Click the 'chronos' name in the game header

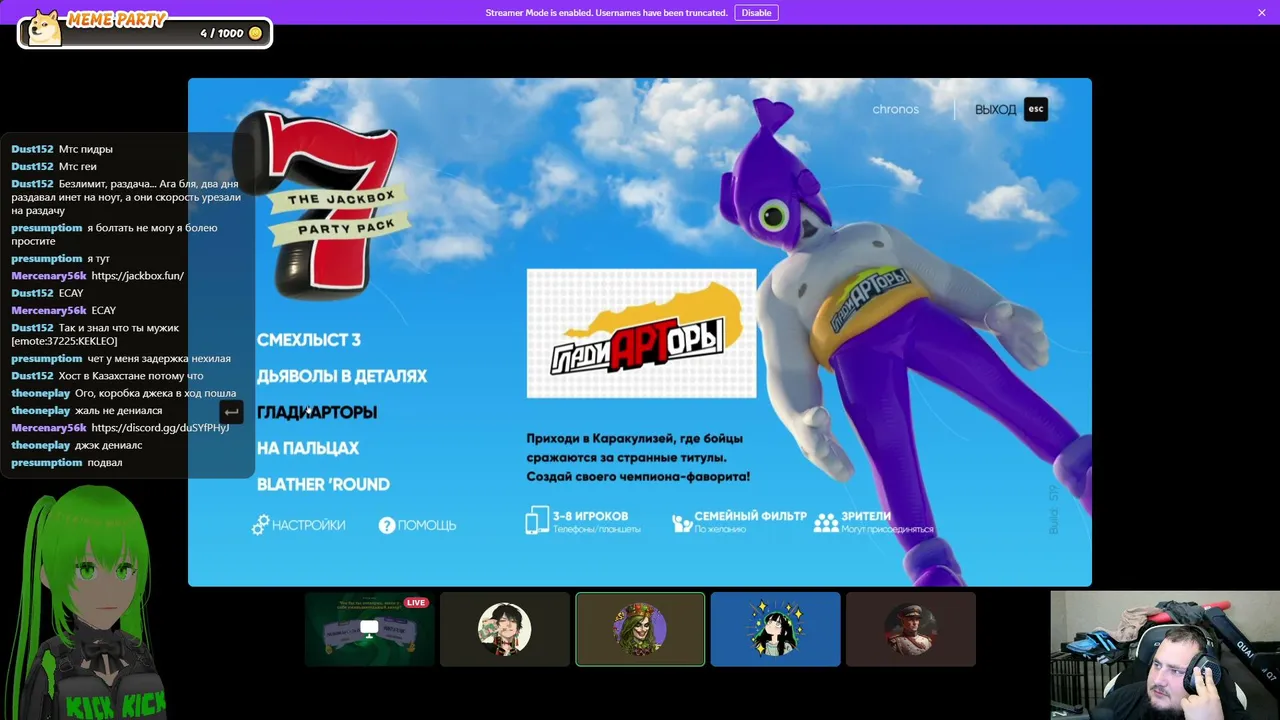click(896, 109)
